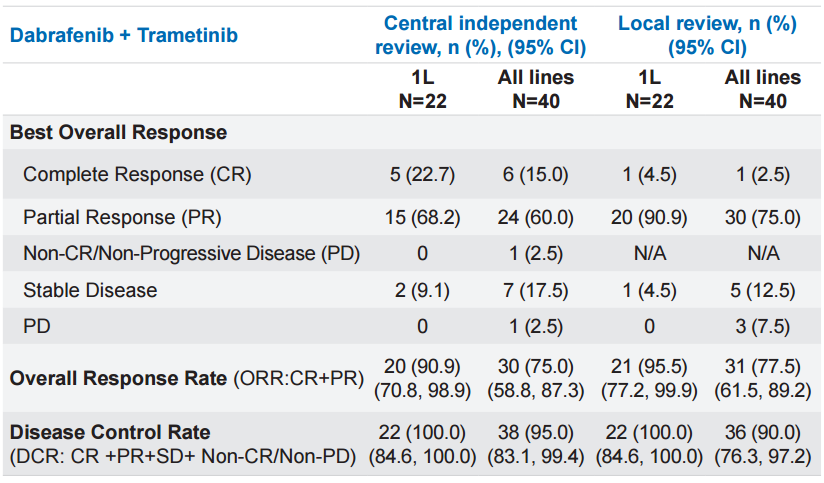The height and width of the screenshot is (483, 824).
Task: Click the "5 (22.7)" complete response cell
Action: tap(422, 175)
